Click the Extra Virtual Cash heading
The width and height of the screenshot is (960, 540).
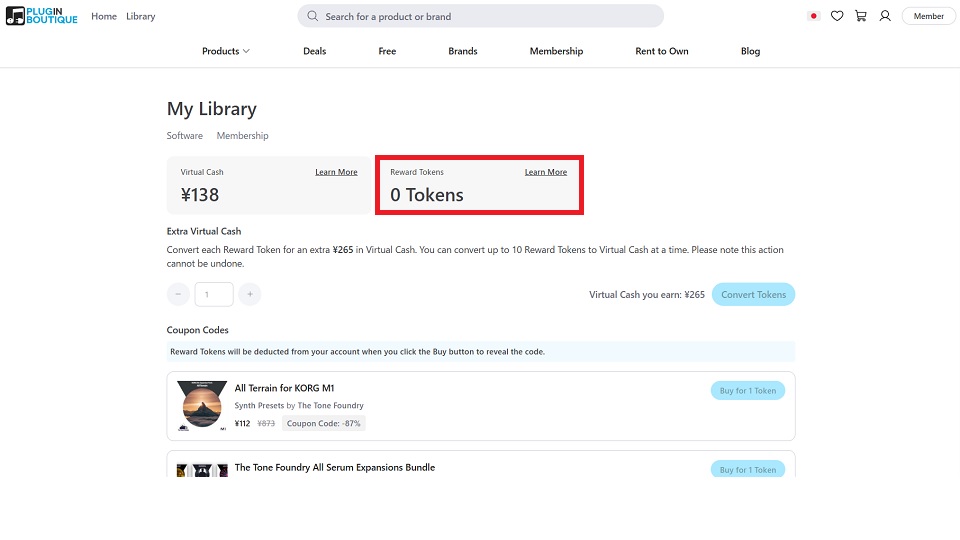tap(204, 231)
